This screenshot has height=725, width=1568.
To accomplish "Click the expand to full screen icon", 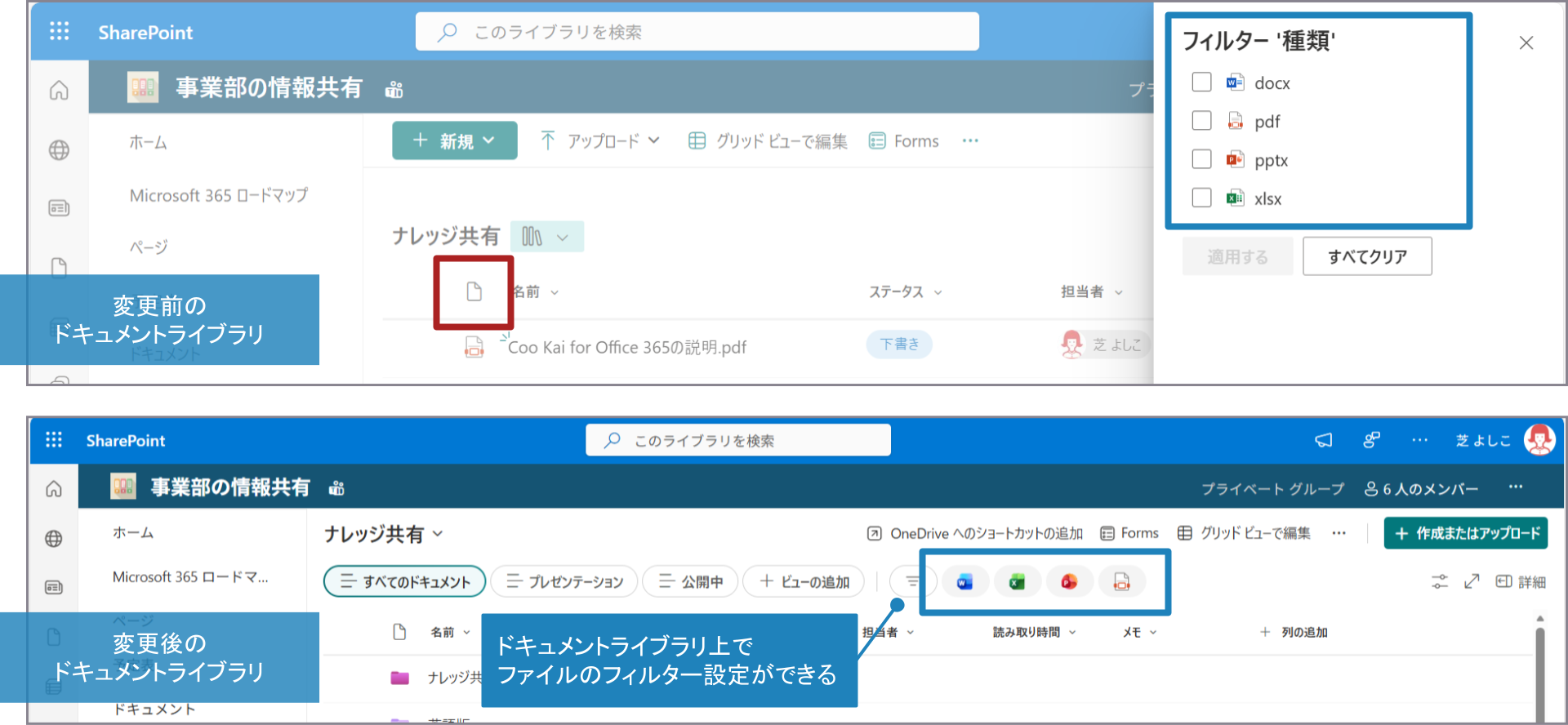I will tap(1472, 581).
